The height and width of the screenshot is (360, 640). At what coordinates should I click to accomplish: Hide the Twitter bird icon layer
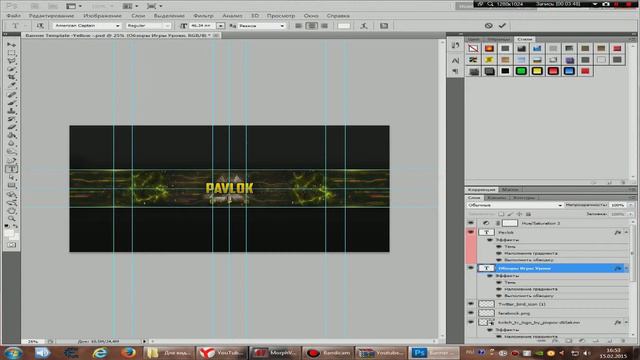coord(471,304)
